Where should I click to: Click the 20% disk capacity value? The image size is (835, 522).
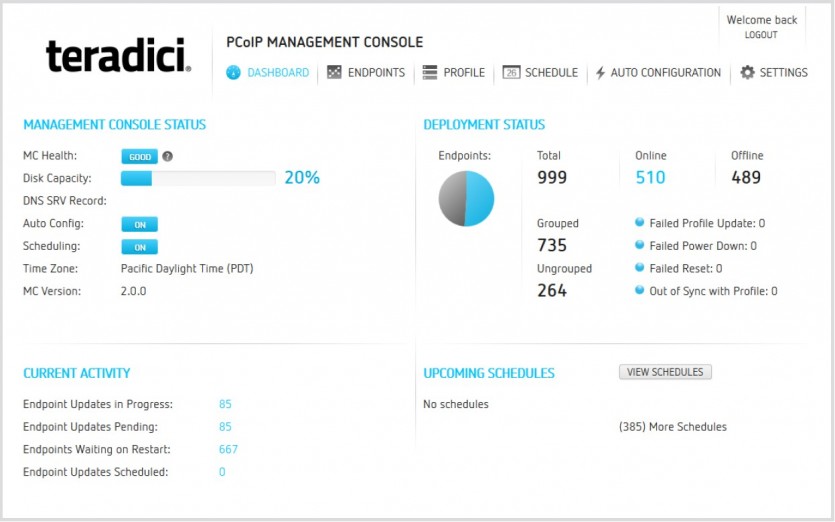302,177
